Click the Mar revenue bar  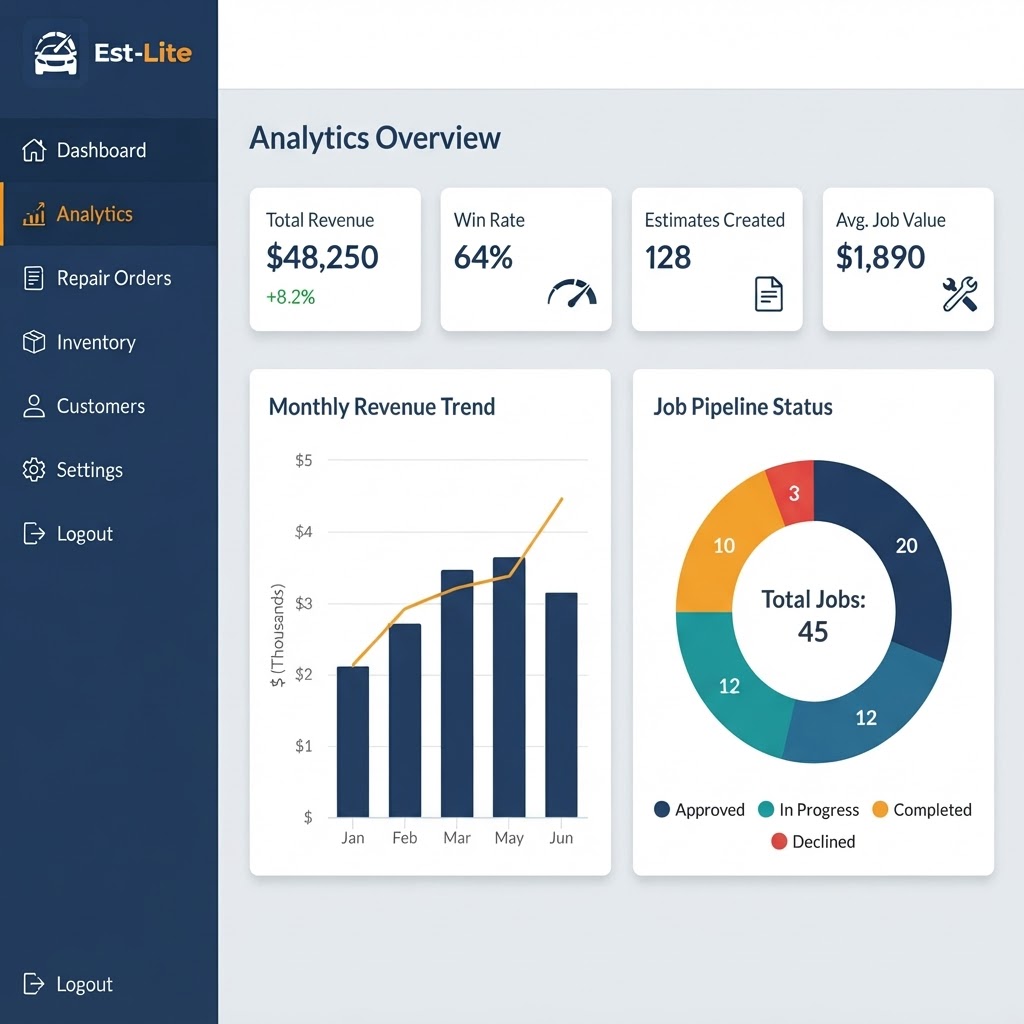457,694
